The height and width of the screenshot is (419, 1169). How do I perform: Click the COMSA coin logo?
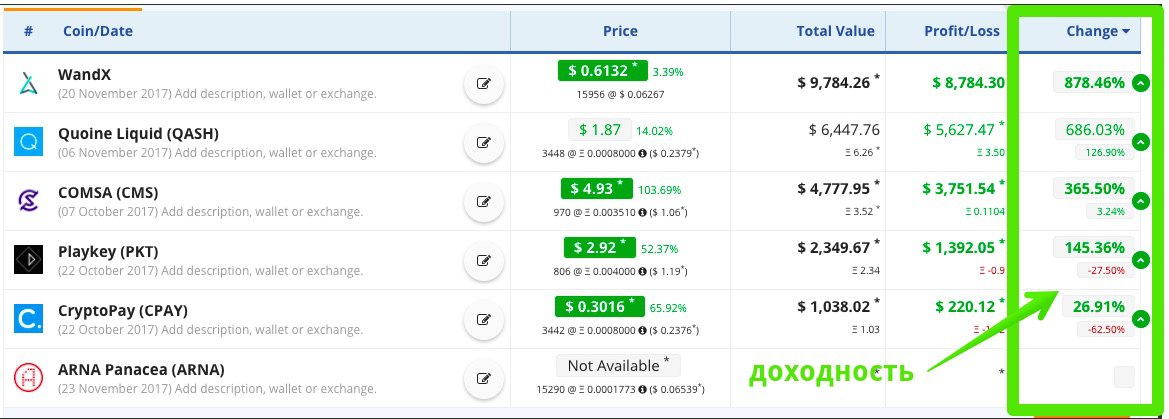click(x=29, y=201)
